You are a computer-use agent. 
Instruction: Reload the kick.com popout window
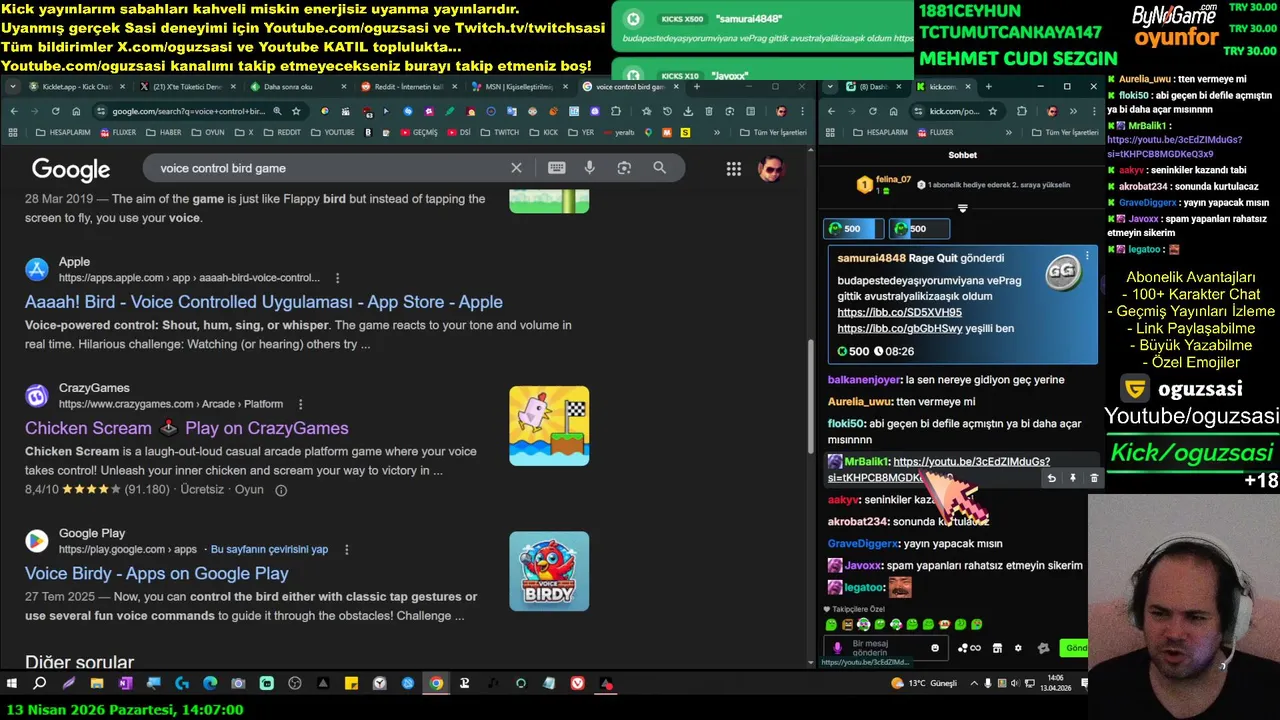click(872, 111)
